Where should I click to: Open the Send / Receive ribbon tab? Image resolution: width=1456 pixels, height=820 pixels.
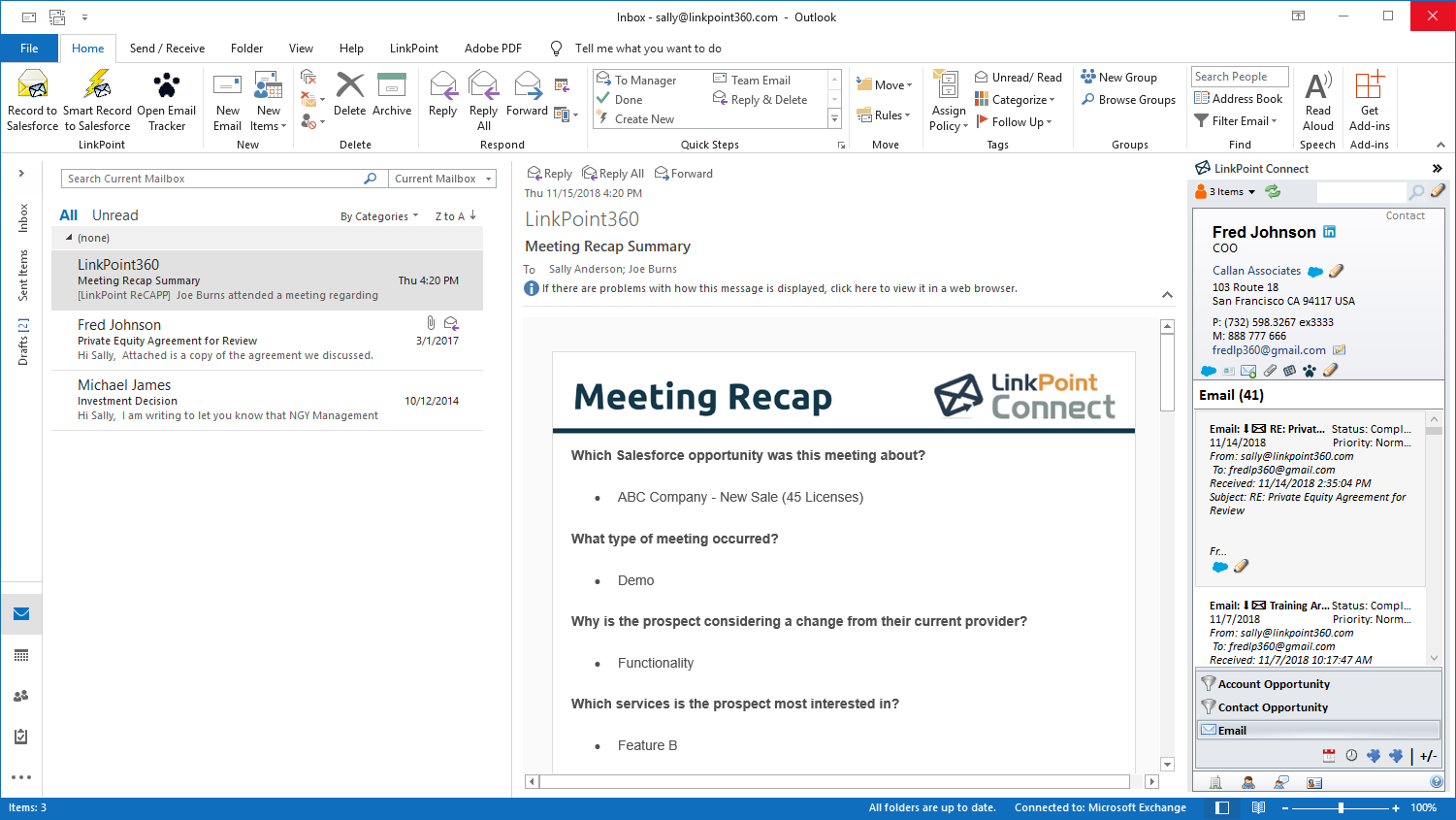[167, 49]
